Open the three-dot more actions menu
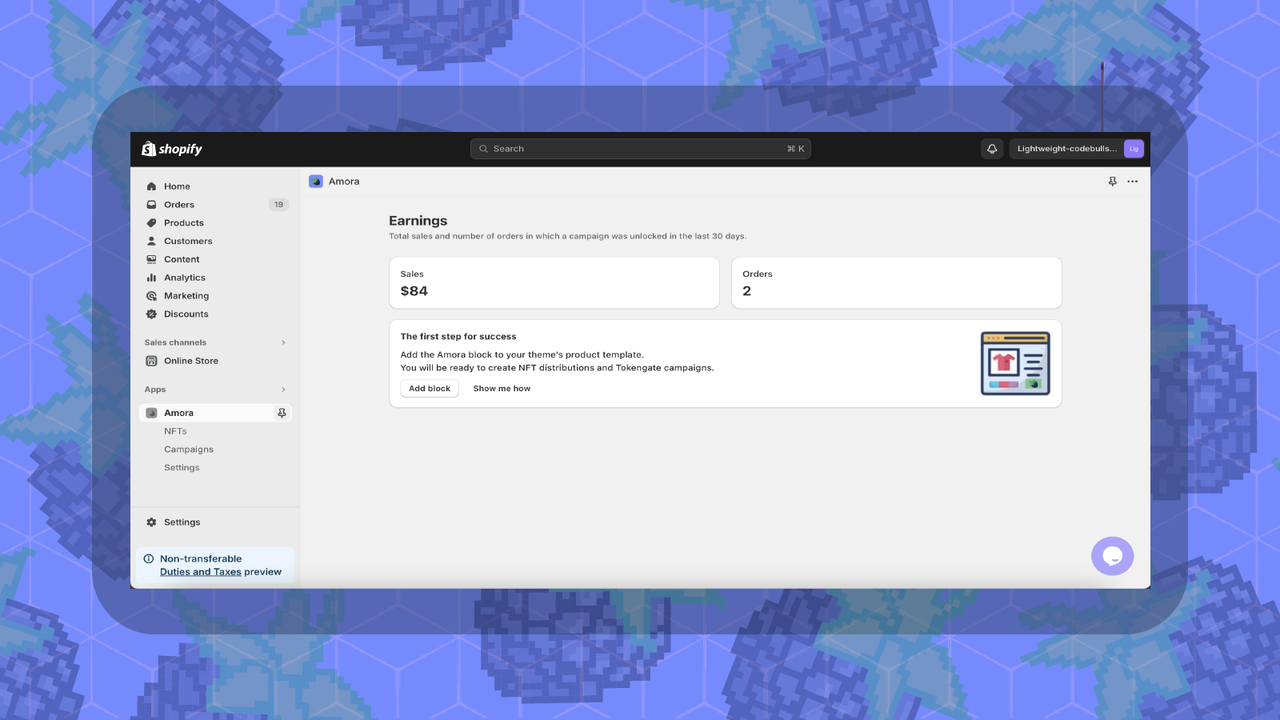This screenshot has height=720, width=1280. [x=1132, y=181]
